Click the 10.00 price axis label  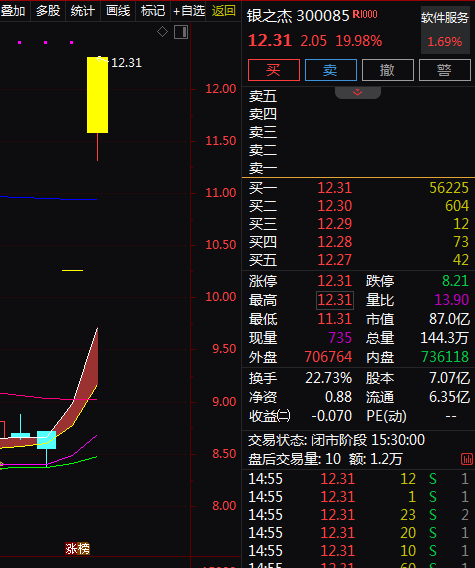221,297
